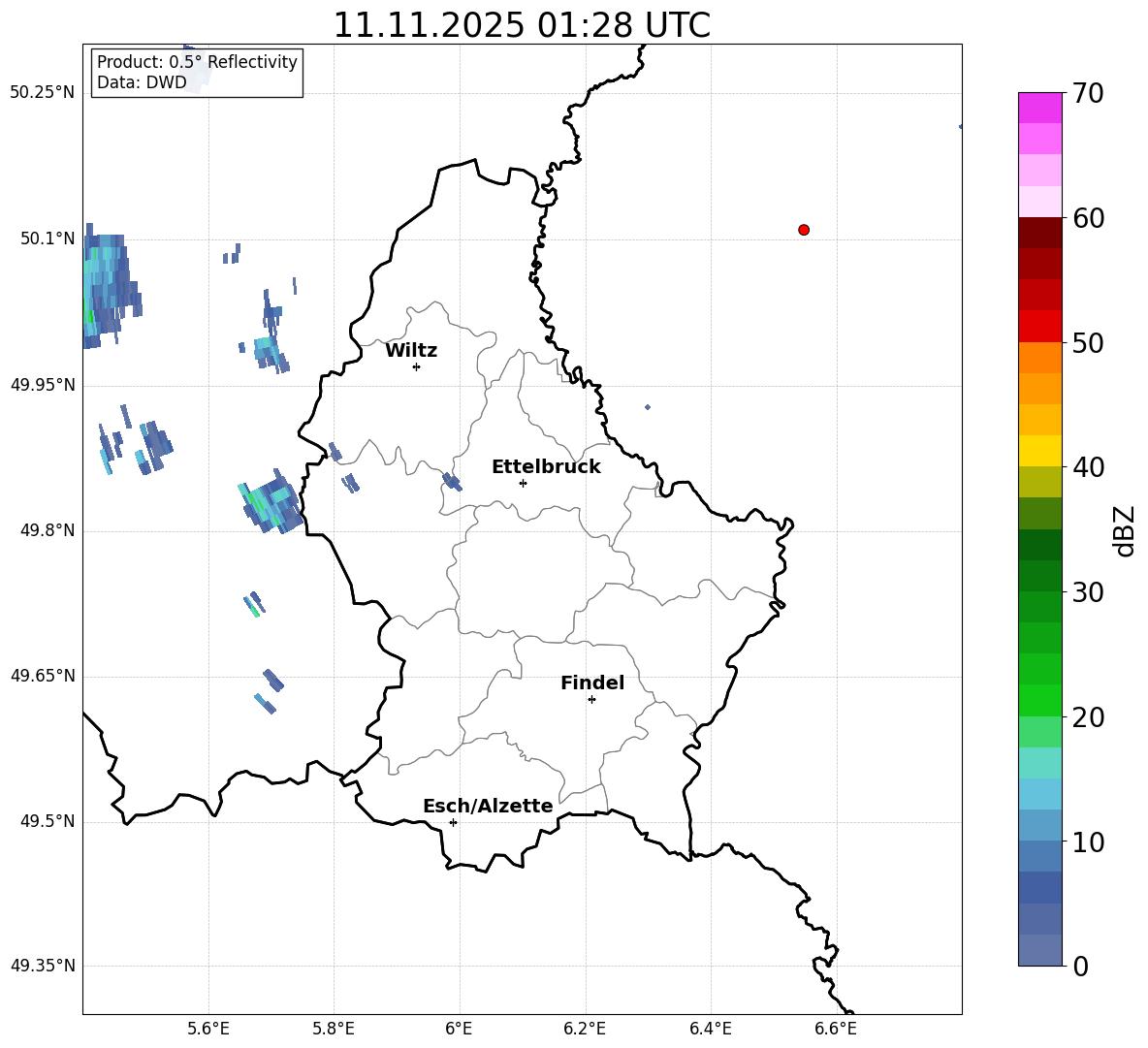Click the dark red 58-60 dBZ swatch below the 60 tick
The height and width of the screenshot is (1048, 1148).
[1039, 234]
